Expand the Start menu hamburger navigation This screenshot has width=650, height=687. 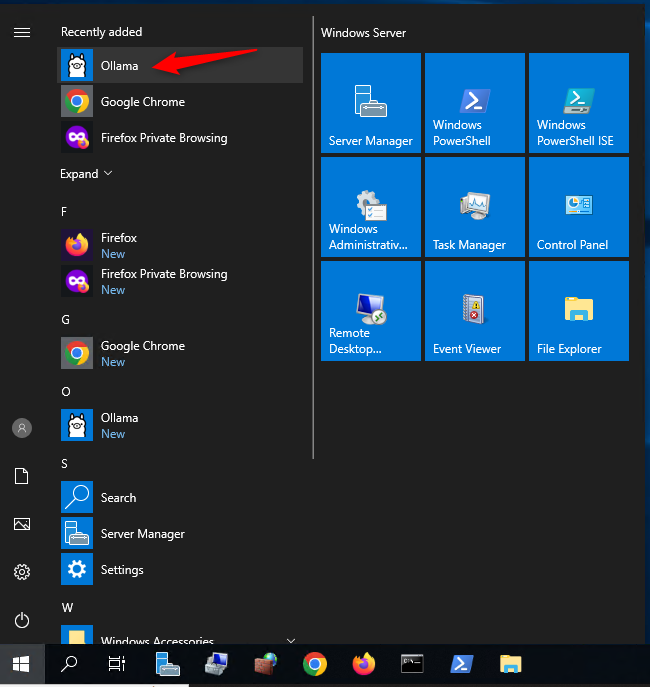[x=22, y=32]
